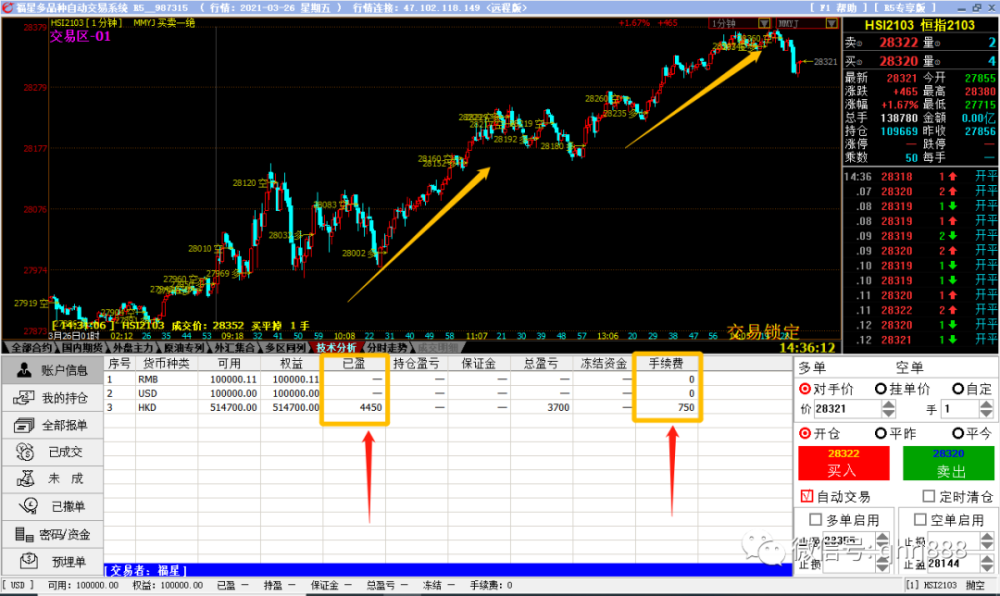Viewport: 1000px width, 596px height.
Task: Enable 多单启用 checkbox
Action: (815, 520)
